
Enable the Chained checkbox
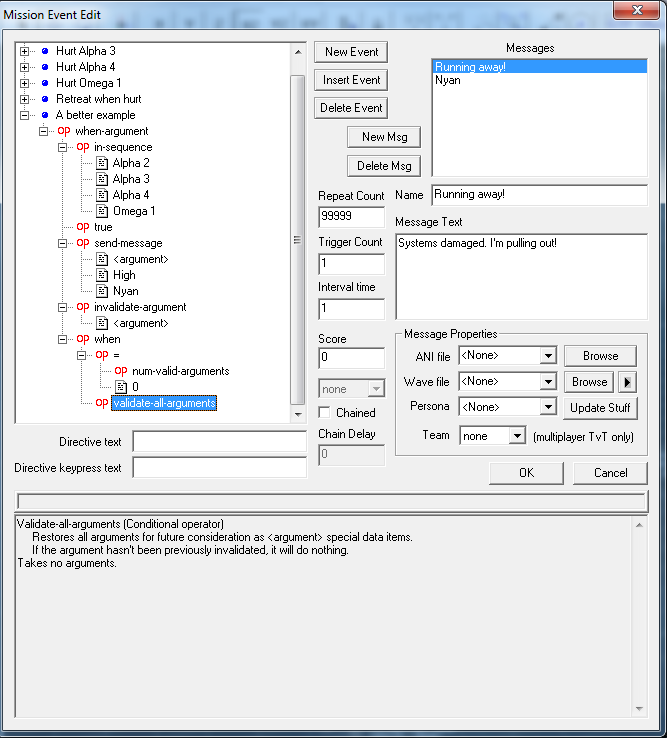[325, 412]
